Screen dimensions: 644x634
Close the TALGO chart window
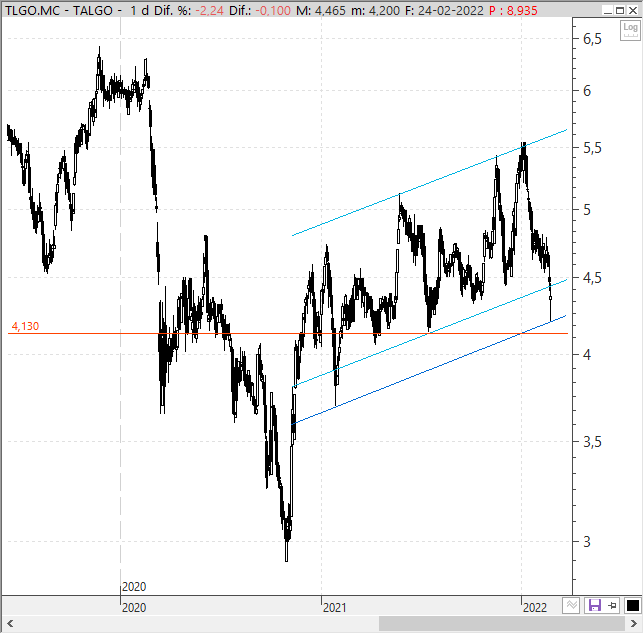tap(633, 10)
